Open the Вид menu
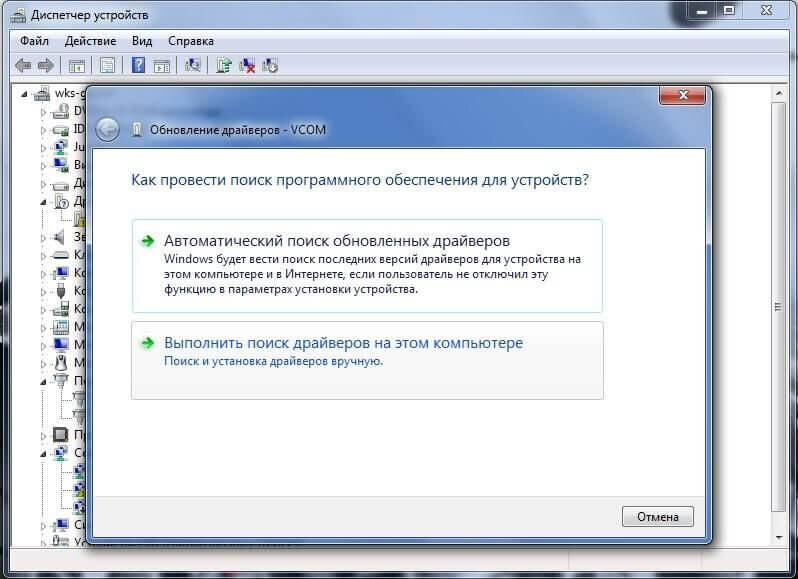This screenshot has width=798, height=579. click(142, 41)
